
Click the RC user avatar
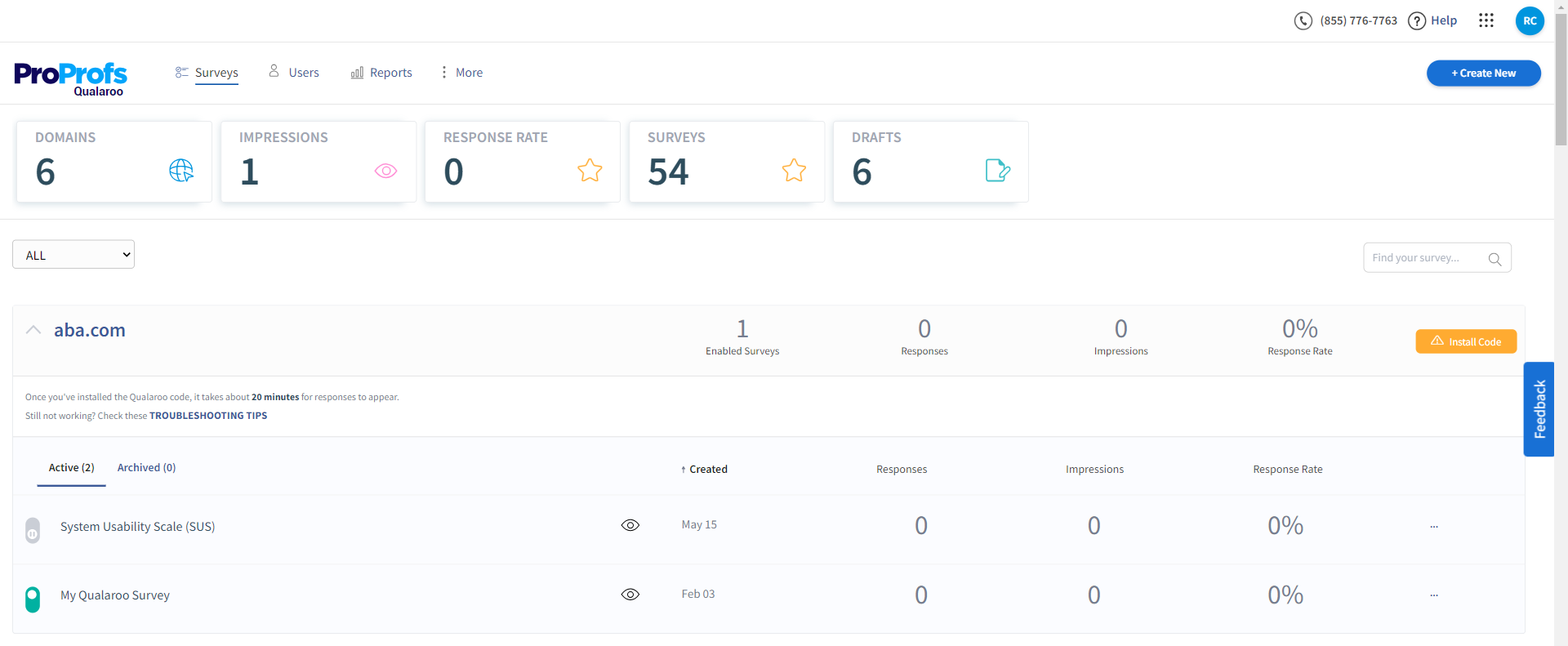[x=1529, y=20]
